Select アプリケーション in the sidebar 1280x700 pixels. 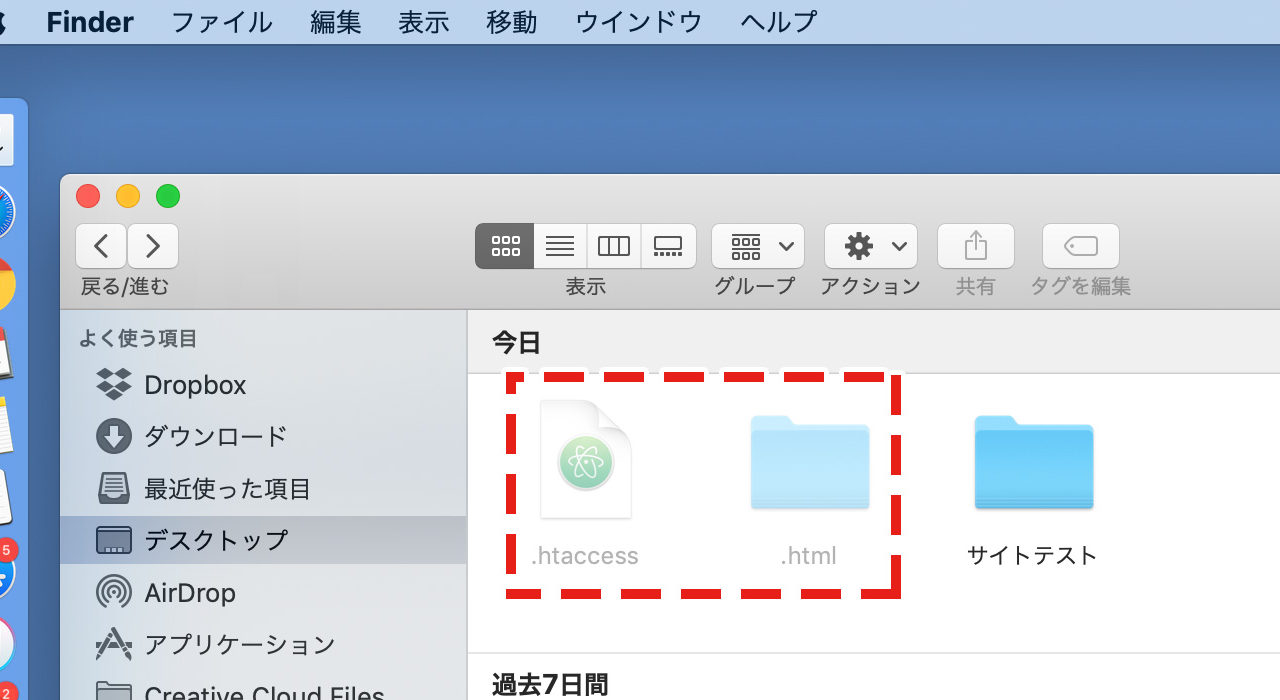[x=239, y=644]
